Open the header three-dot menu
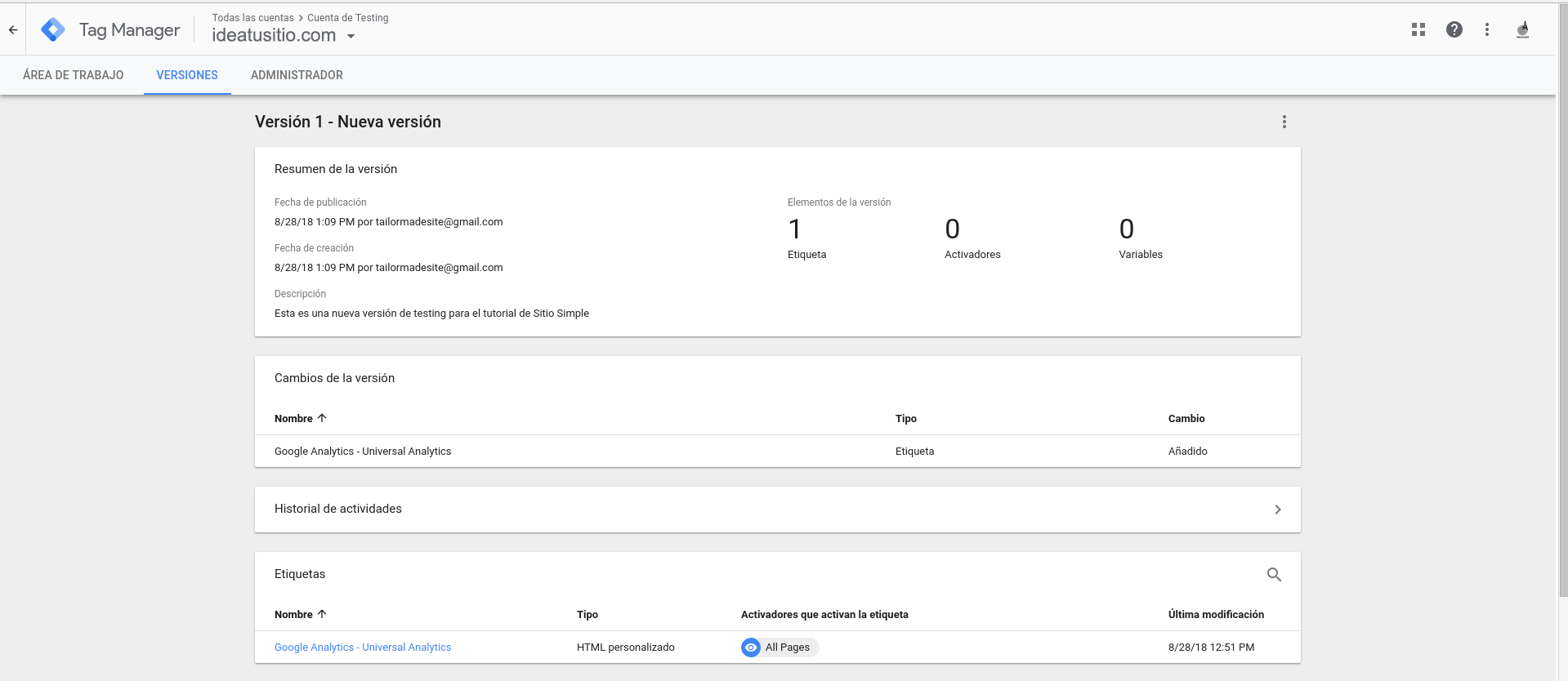 point(1486,29)
